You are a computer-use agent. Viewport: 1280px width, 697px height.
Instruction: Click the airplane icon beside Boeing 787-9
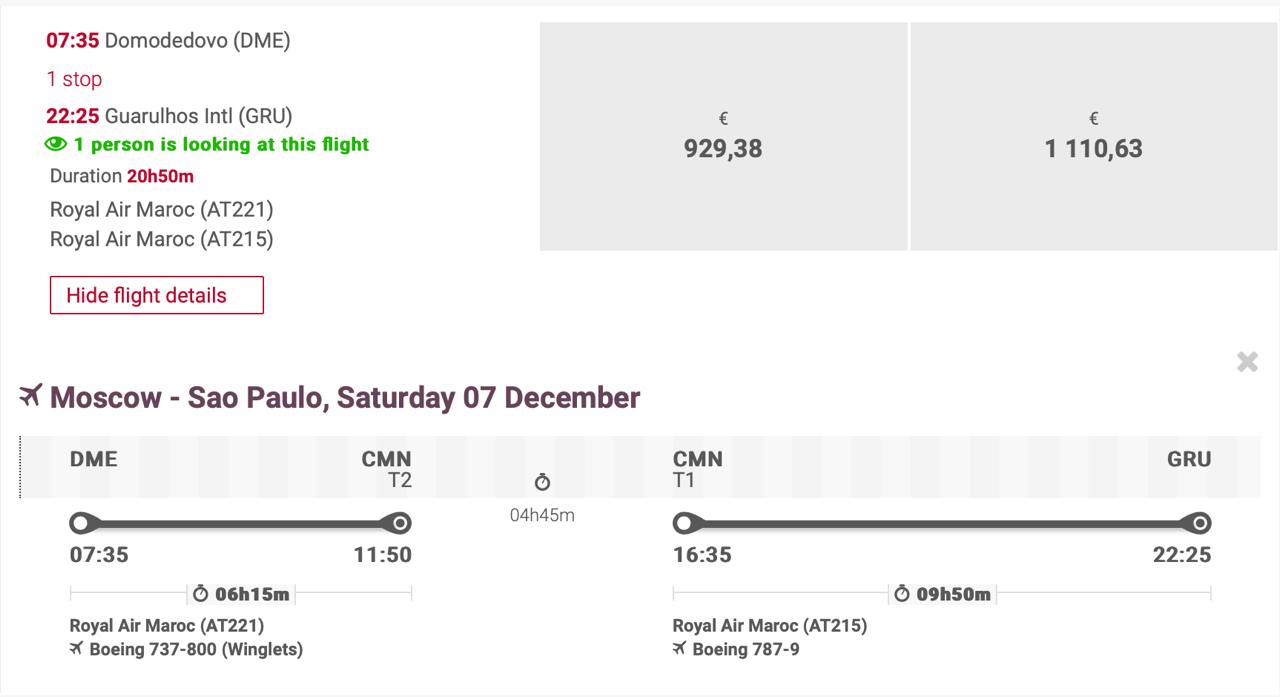coord(680,650)
